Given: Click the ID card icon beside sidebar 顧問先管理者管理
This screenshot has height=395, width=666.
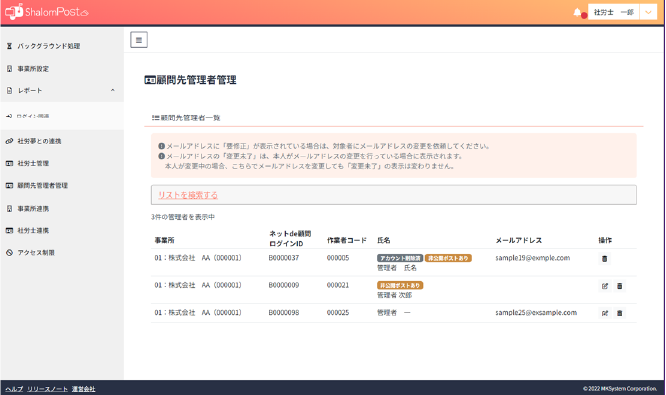Looking at the screenshot, I should [x=9, y=185].
